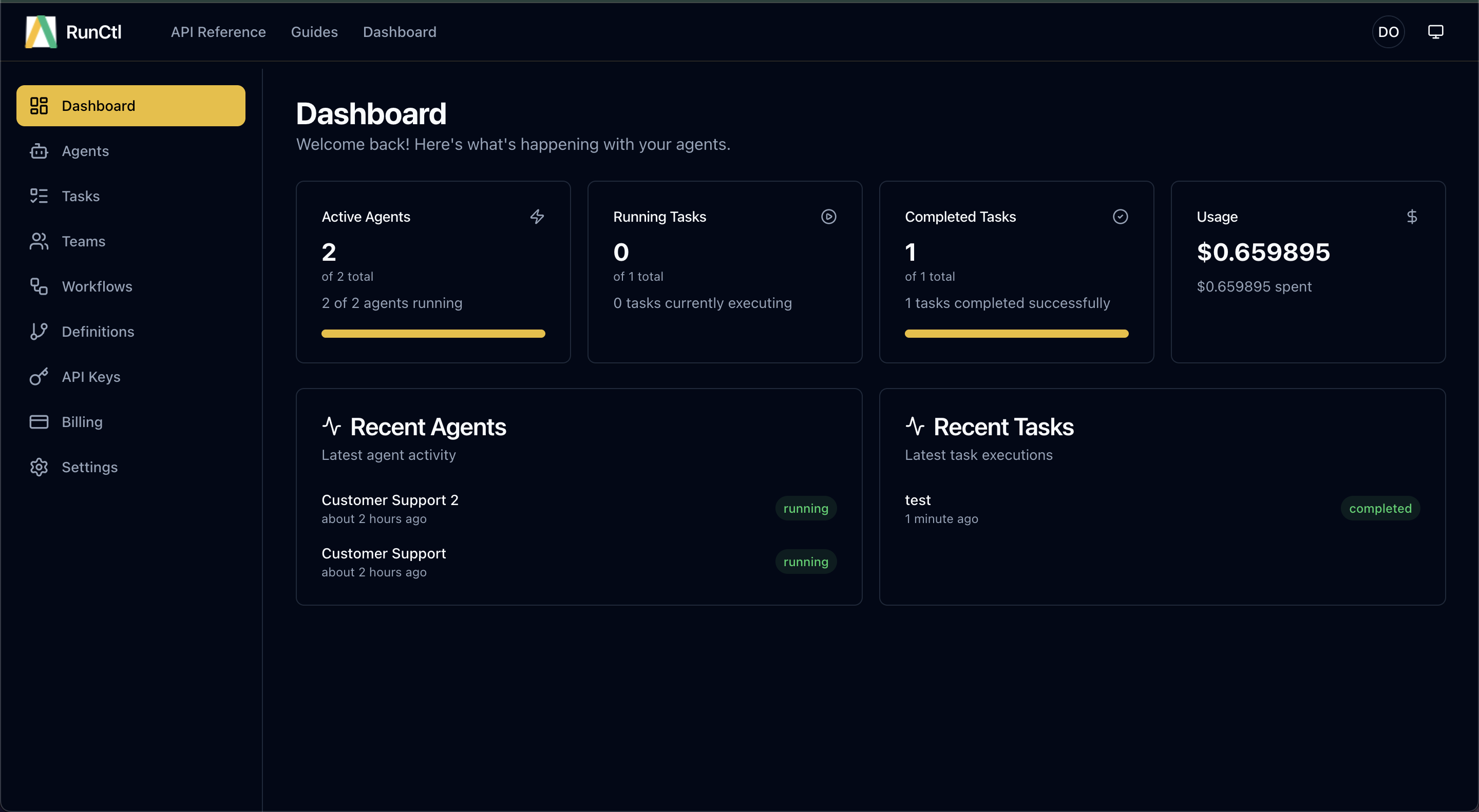Click the checkmark icon on Completed Tasks card
The image size is (1479, 812).
(1120, 217)
